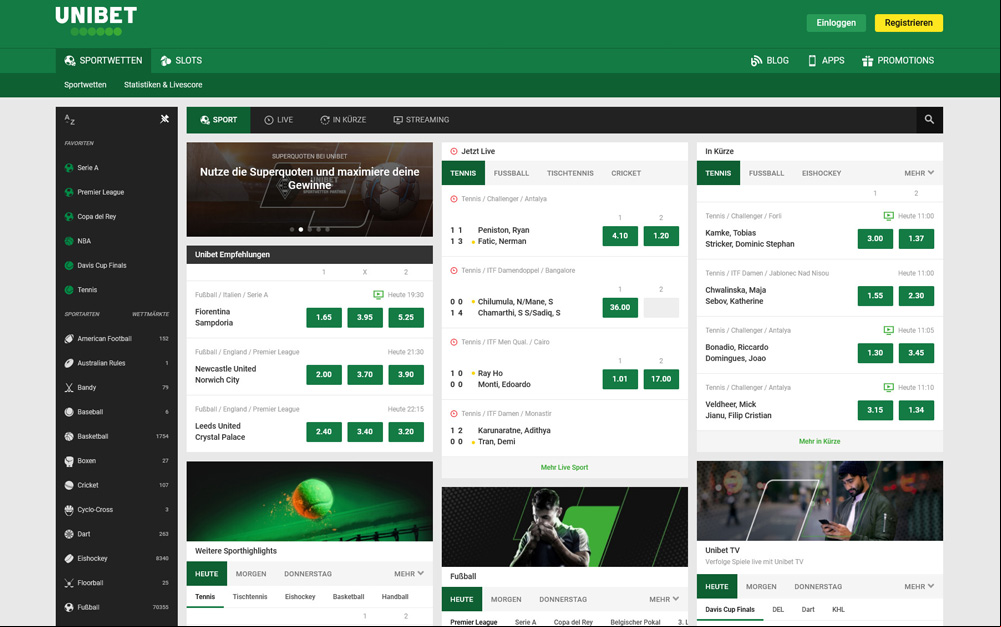
Task: Switch to the LIVE tab
Action: point(279,120)
